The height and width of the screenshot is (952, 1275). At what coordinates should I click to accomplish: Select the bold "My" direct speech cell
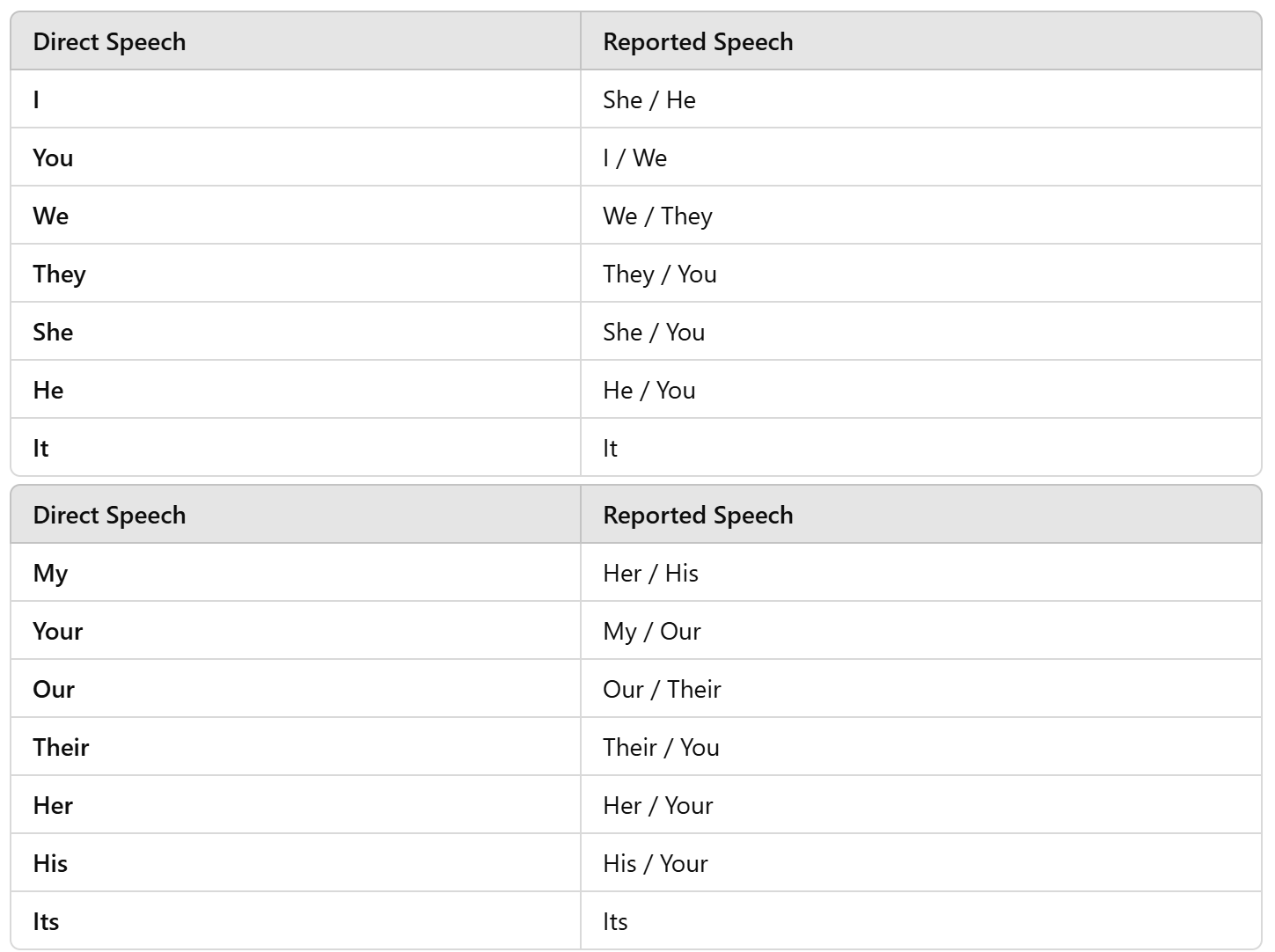(x=50, y=573)
